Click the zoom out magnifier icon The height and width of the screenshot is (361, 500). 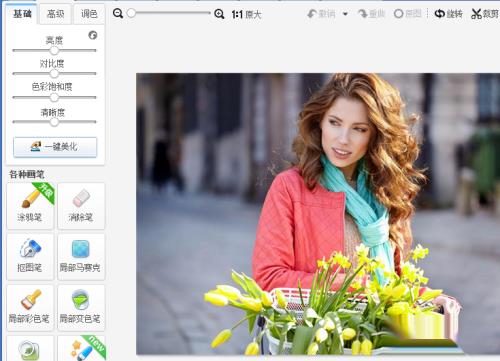tap(118, 14)
